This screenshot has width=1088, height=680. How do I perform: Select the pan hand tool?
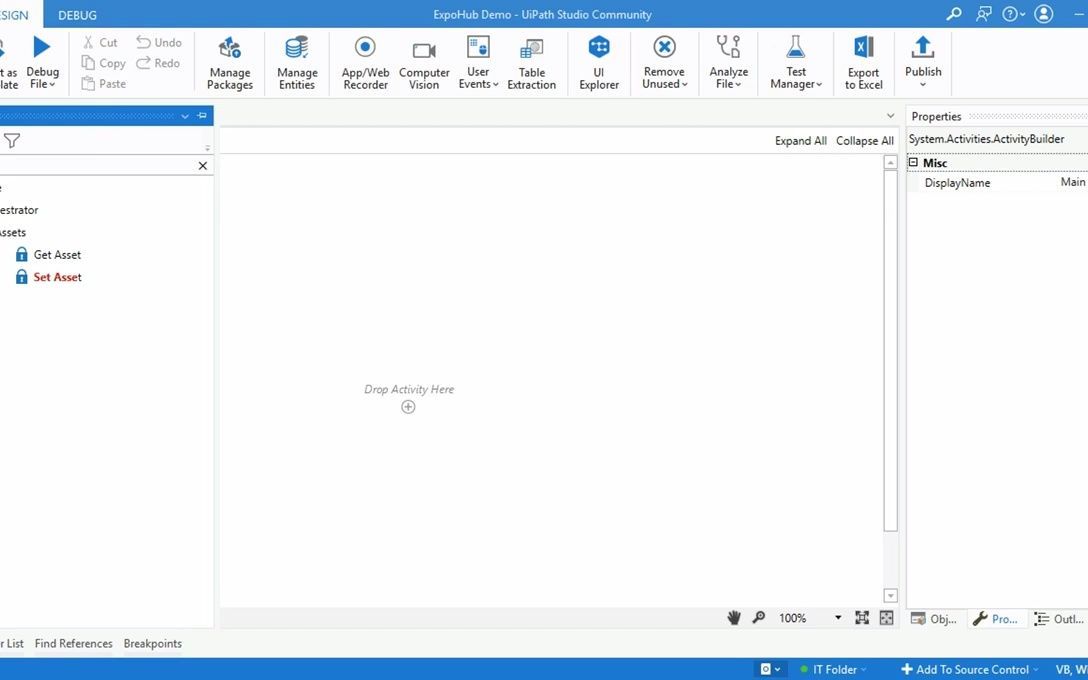point(733,618)
